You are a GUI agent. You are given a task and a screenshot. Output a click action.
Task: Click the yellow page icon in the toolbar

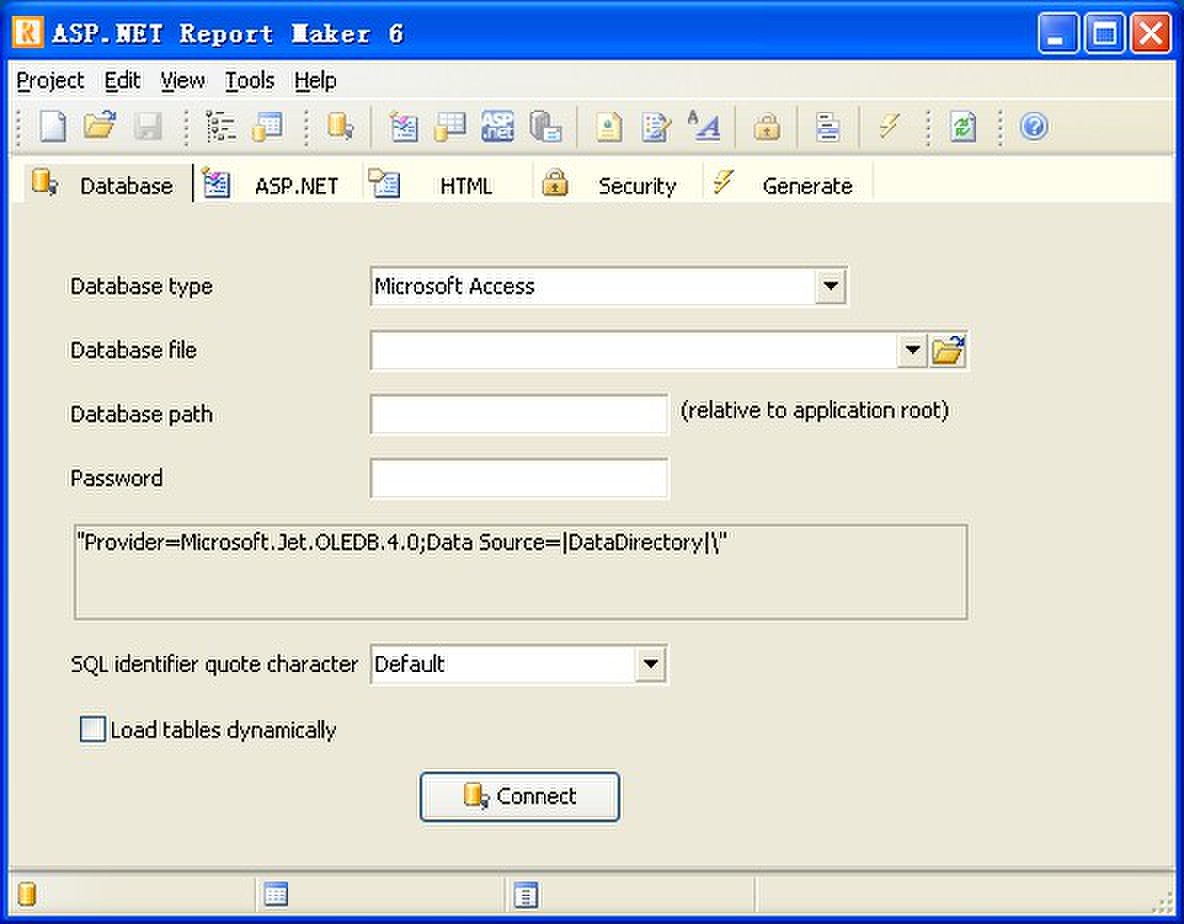pos(609,126)
